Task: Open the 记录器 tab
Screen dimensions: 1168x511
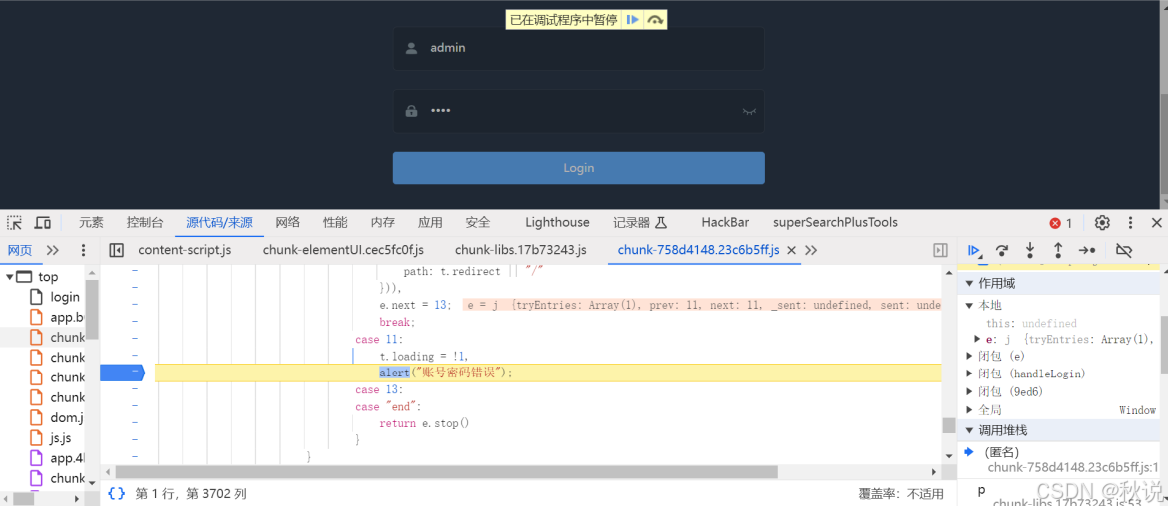Action: (639, 222)
